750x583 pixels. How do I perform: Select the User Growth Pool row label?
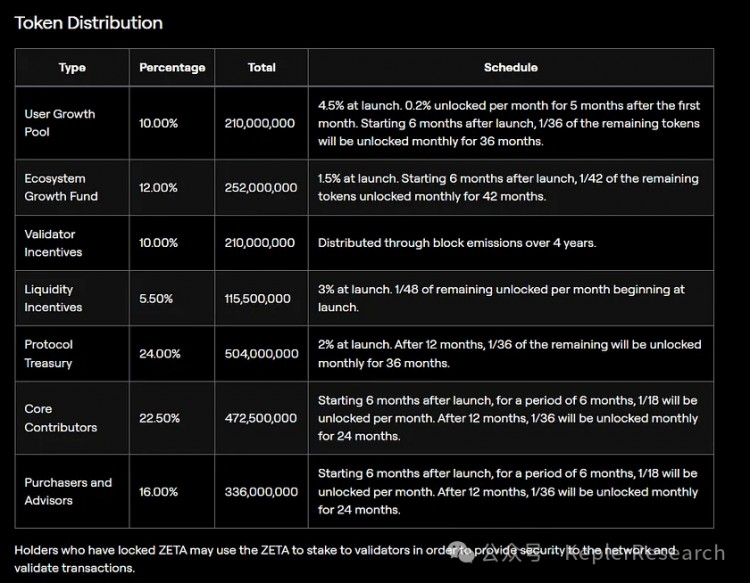click(x=60, y=123)
